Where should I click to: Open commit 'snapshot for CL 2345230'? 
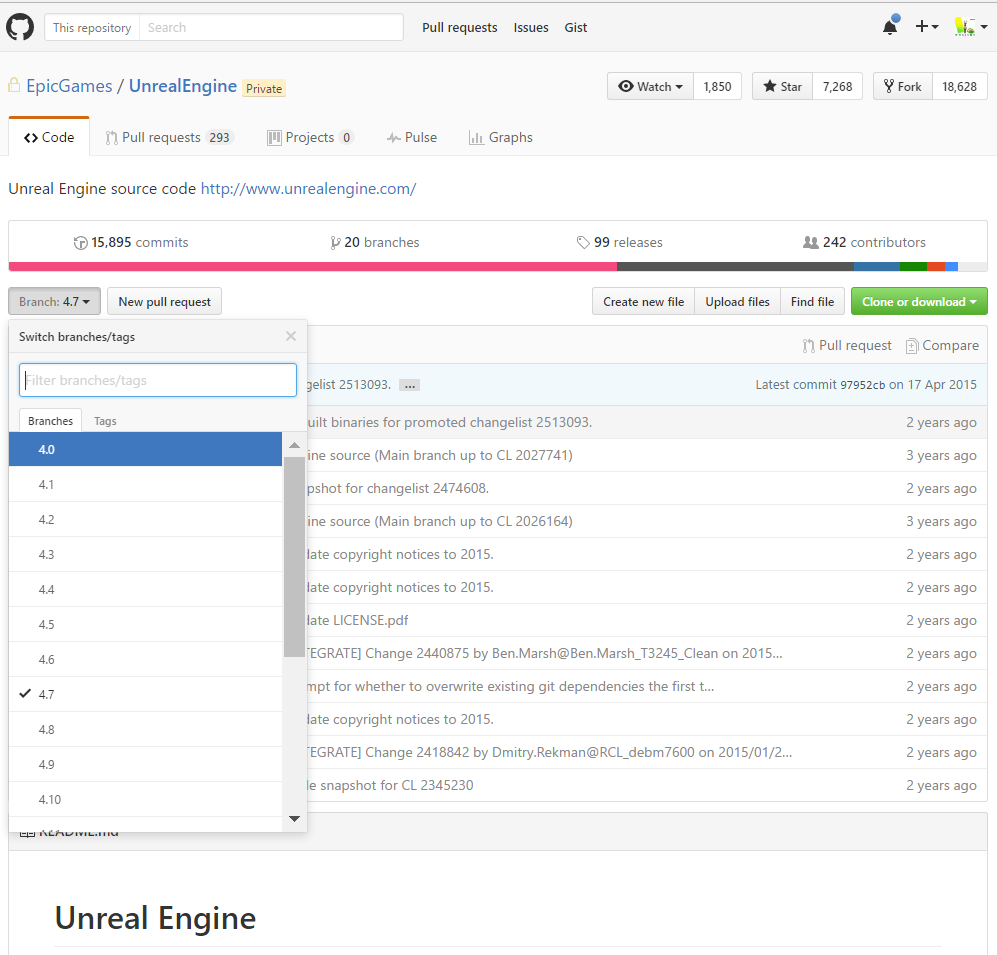click(x=390, y=785)
